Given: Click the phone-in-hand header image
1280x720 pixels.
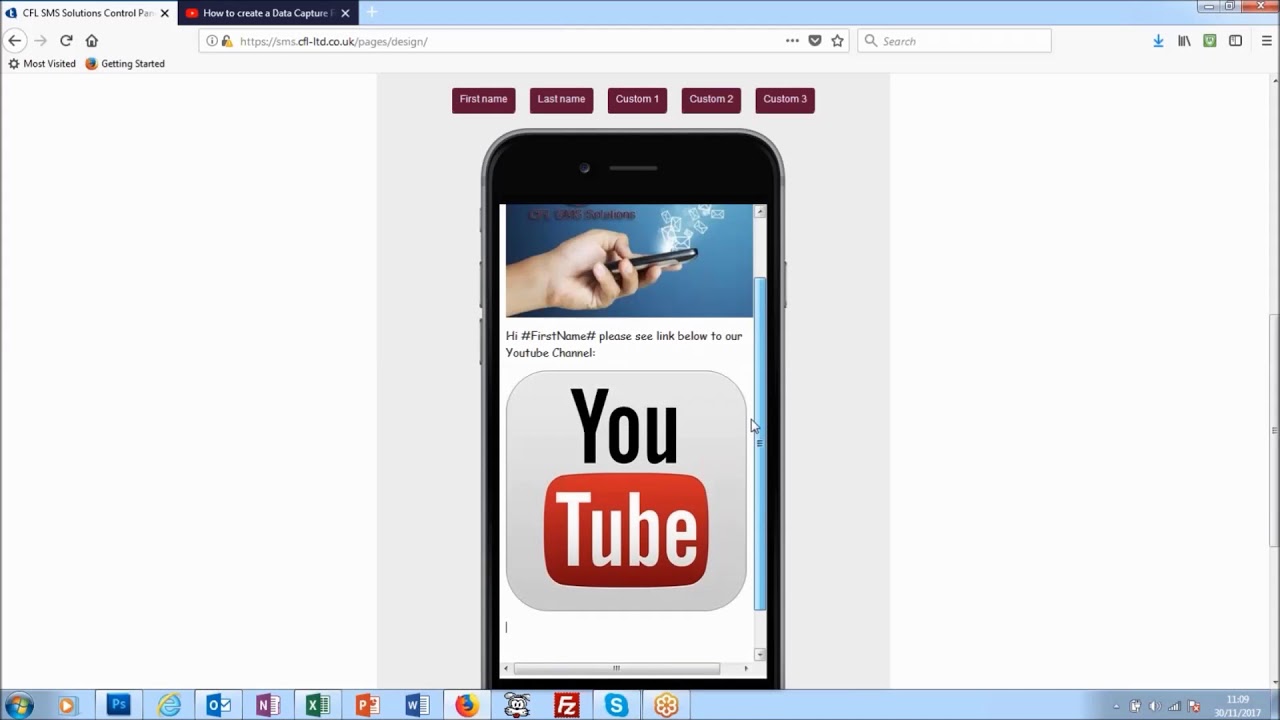Looking at the screenshot, I should pos(629,261).
